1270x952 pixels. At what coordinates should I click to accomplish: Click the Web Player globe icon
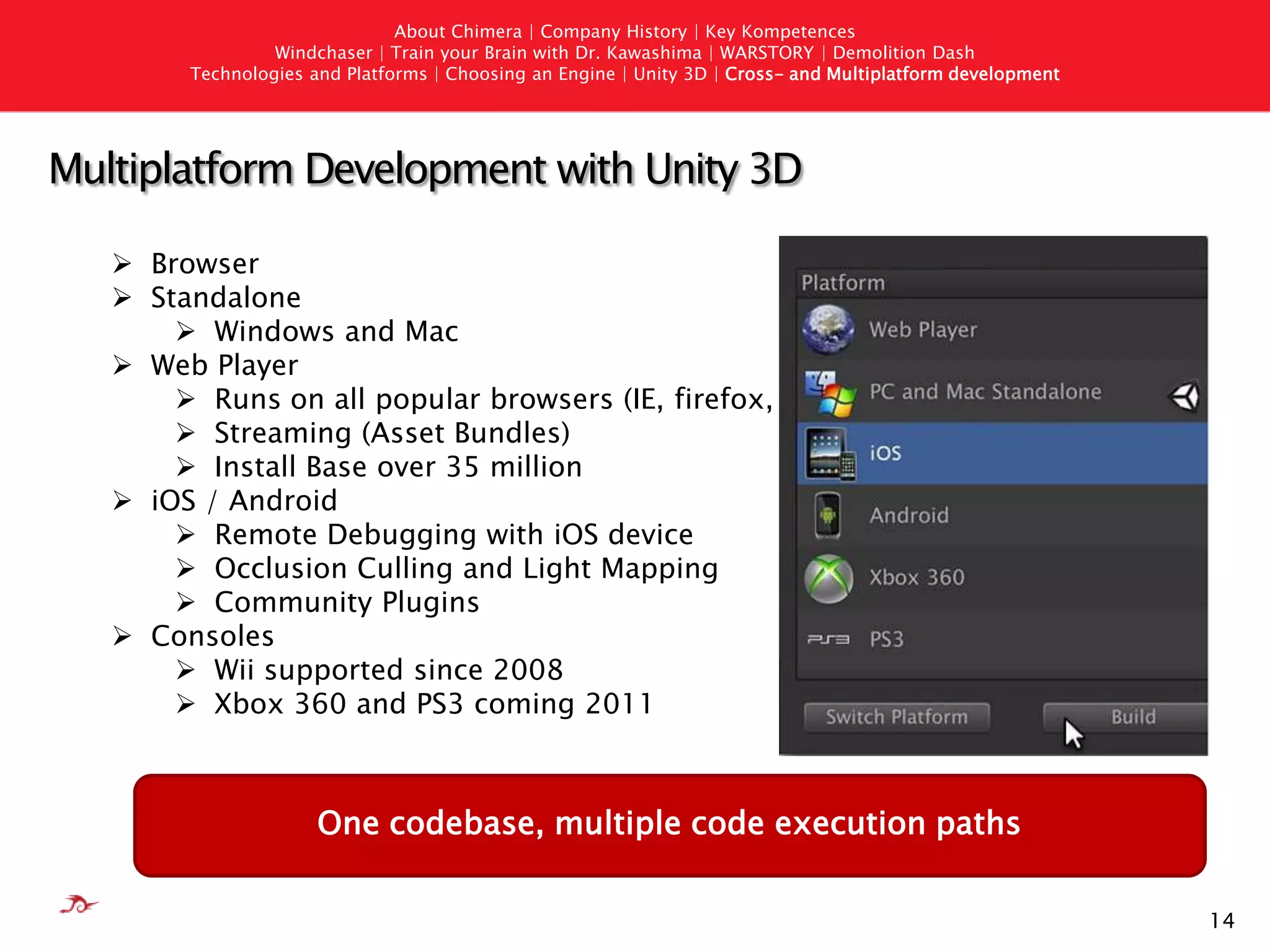(x=828, y=329)
